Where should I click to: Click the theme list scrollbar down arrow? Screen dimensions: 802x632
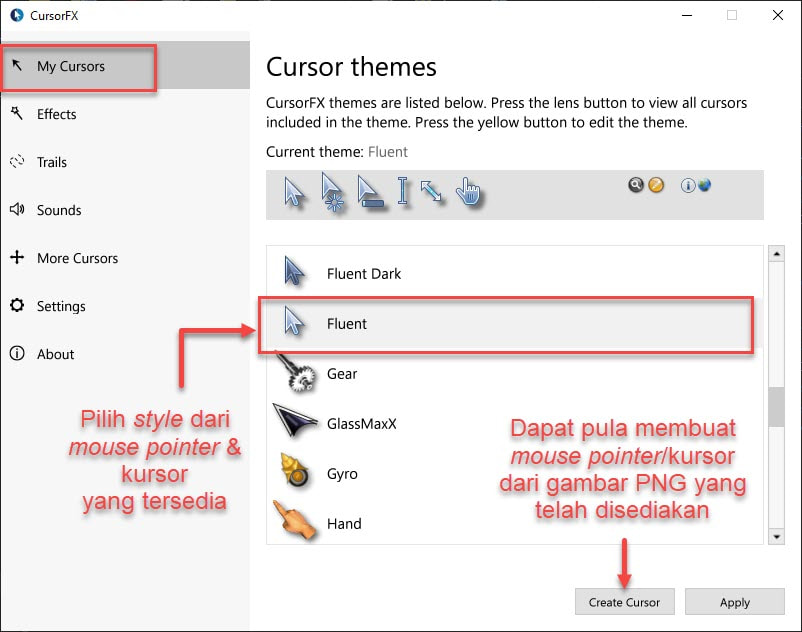(776, 536)
